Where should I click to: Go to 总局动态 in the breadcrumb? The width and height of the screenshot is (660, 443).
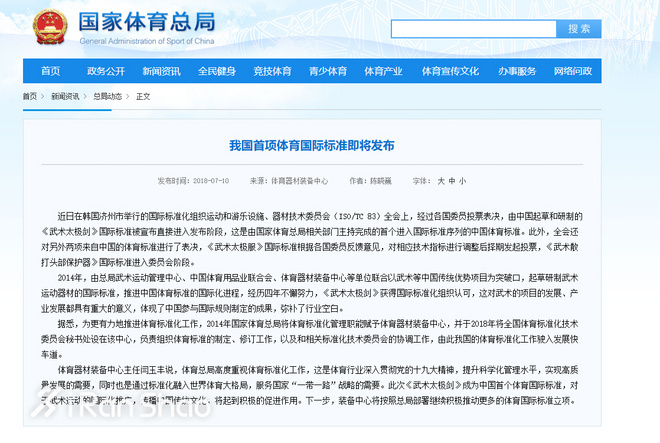point(107,96)
